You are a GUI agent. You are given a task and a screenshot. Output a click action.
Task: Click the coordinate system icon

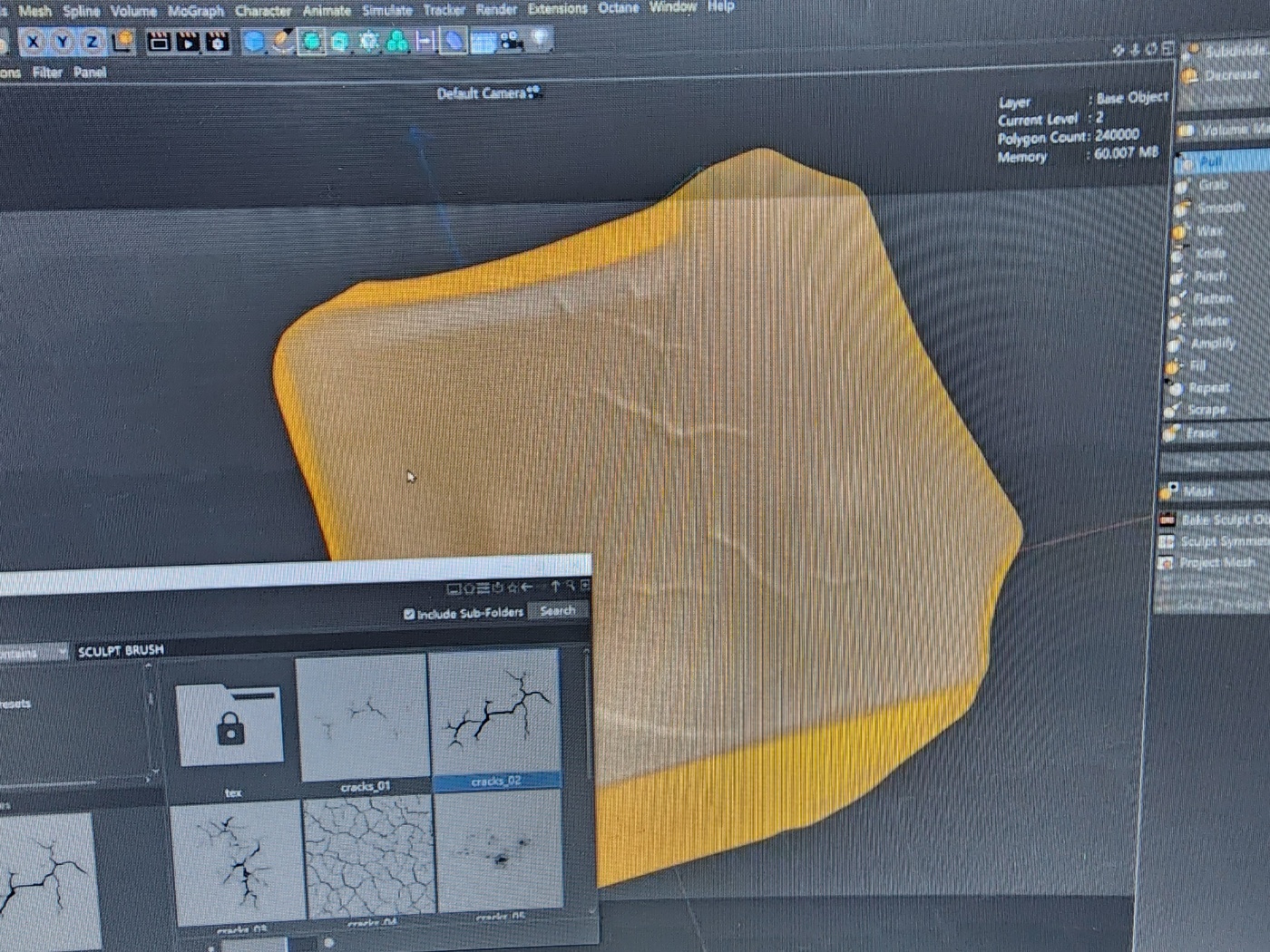[122, 42]
